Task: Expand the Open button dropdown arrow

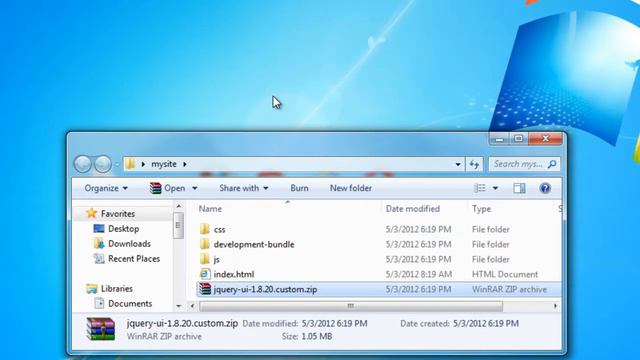Action: pos(195,188)
